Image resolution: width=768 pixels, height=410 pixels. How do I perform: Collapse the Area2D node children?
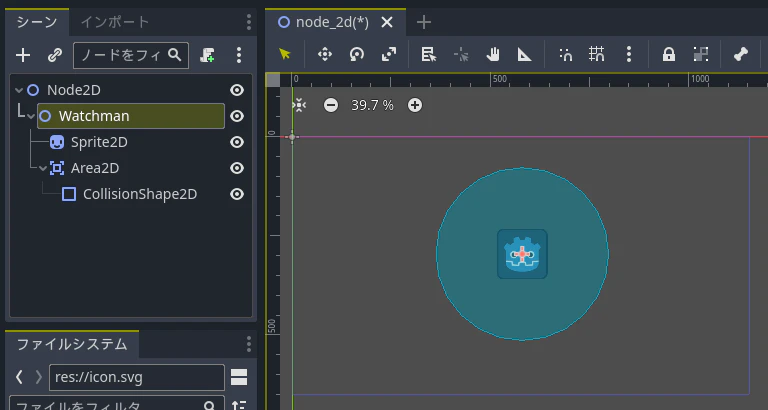43,169
